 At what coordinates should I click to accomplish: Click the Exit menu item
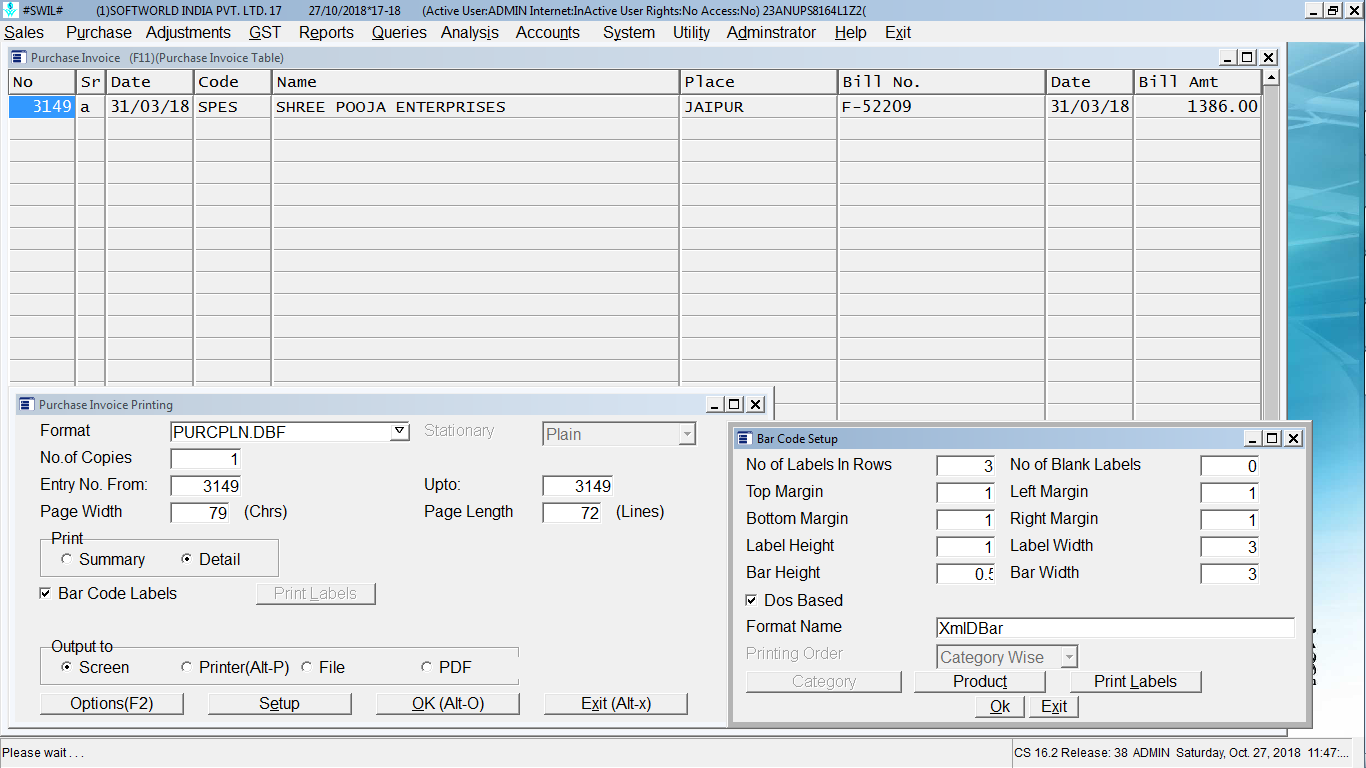pos(898,32)
